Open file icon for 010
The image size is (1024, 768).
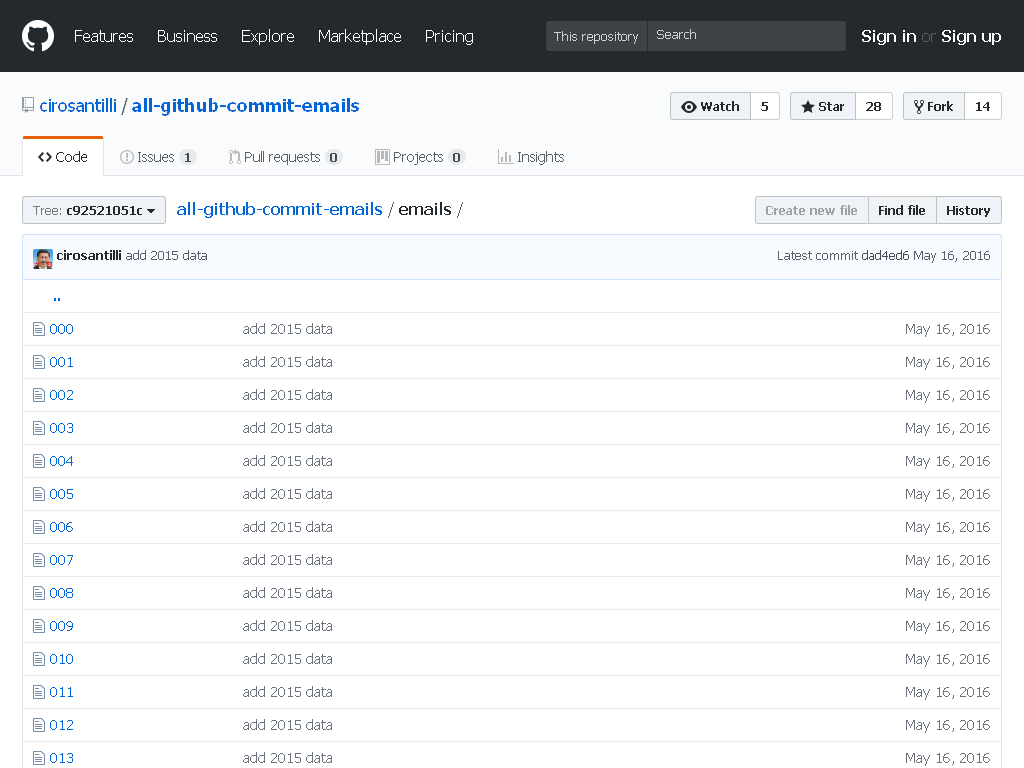click(x=39, y=659)
